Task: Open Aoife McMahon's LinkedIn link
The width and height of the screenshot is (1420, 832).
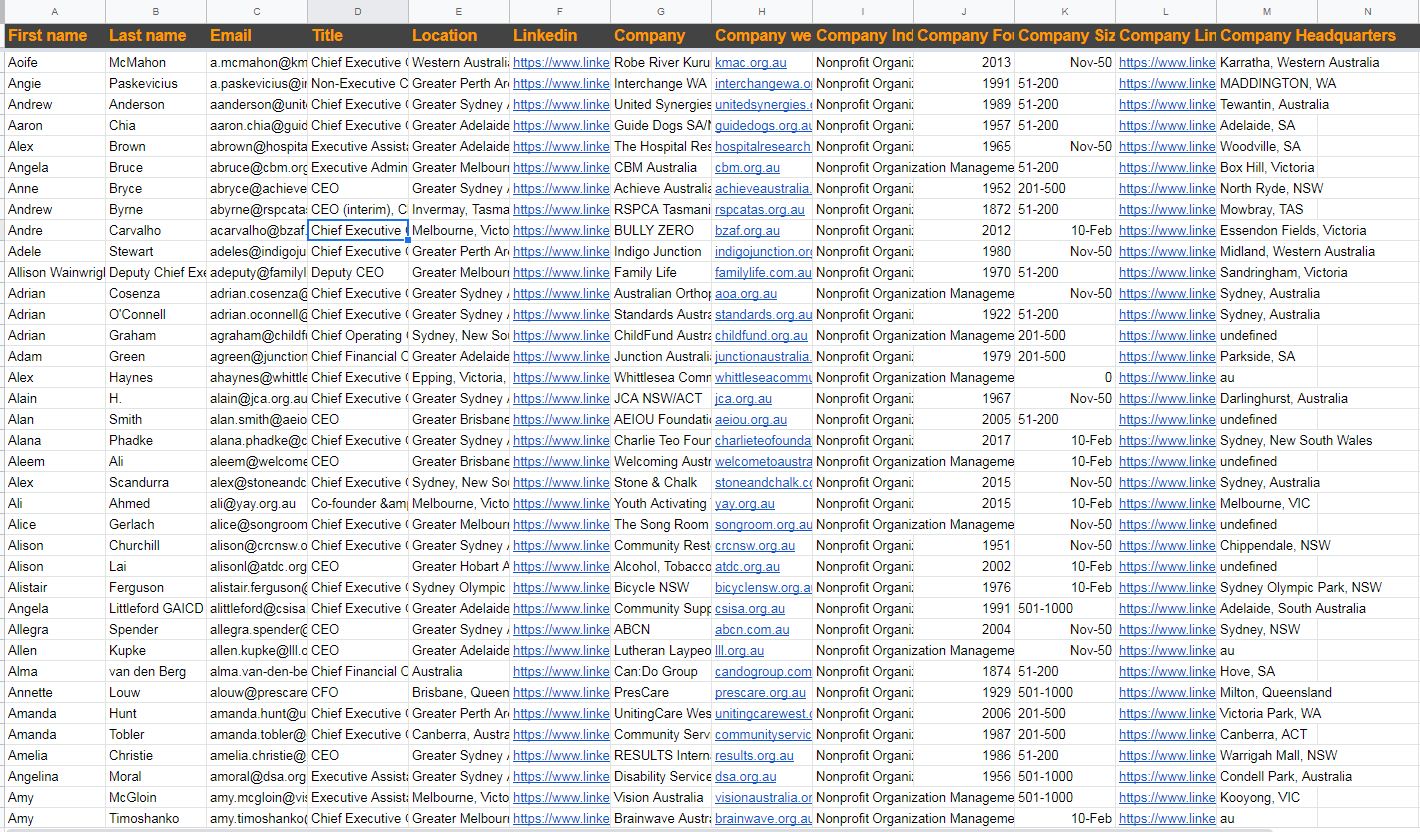Action: click(x=560, y=62)
